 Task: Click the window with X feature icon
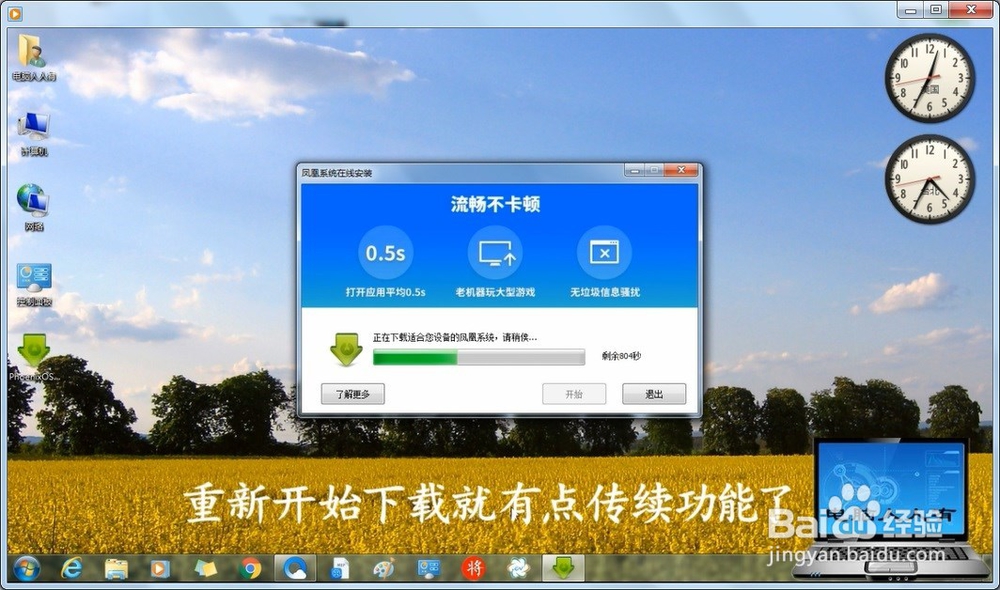605,253
